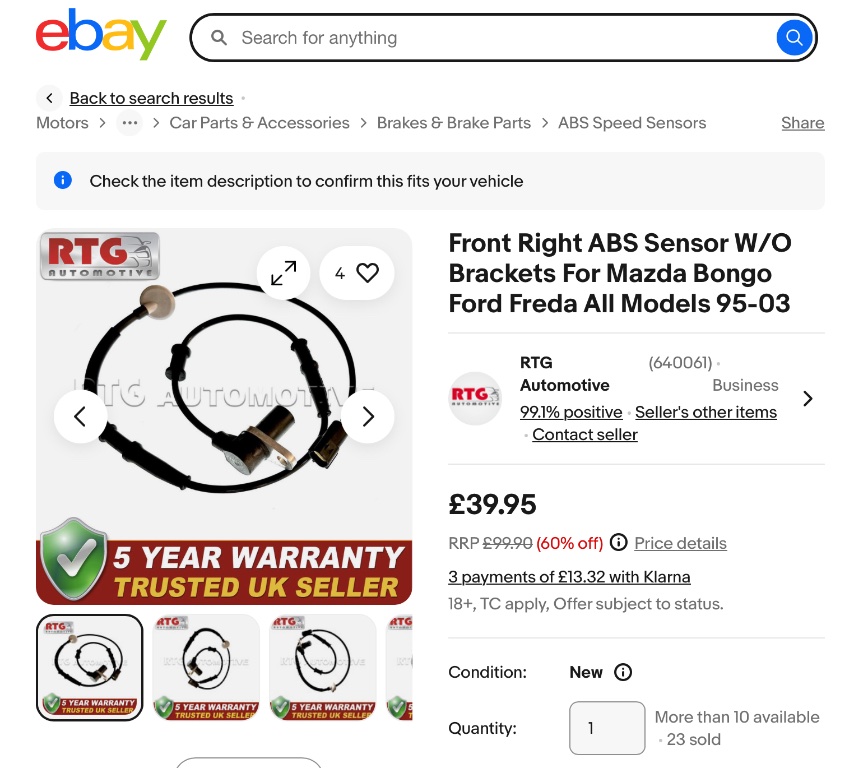Screen dimensions: 854x768
Task: Expand the breadcrumb ellipsis menu
Action: 129,123
